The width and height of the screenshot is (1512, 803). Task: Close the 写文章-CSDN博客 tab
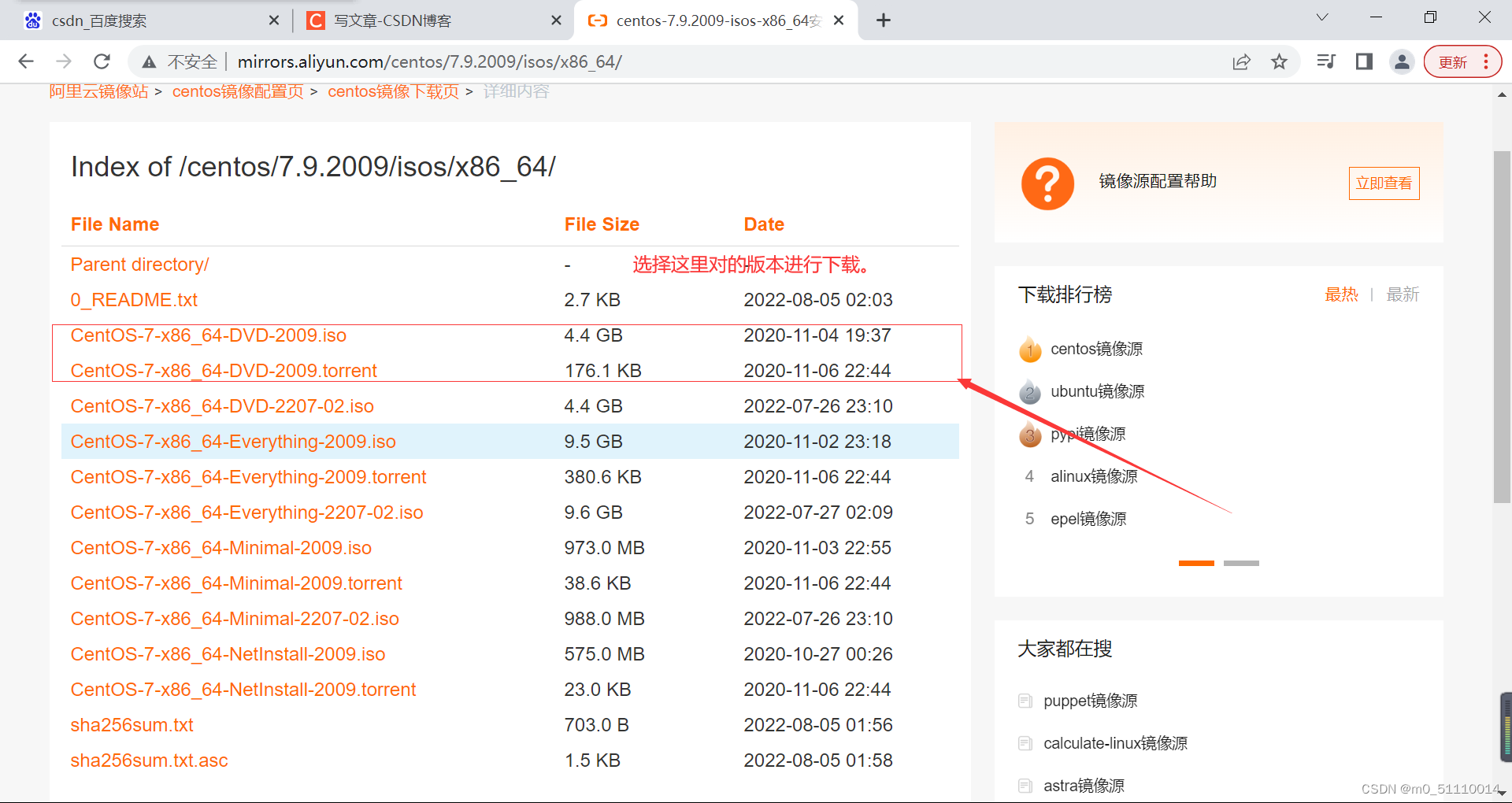[556, 20]
